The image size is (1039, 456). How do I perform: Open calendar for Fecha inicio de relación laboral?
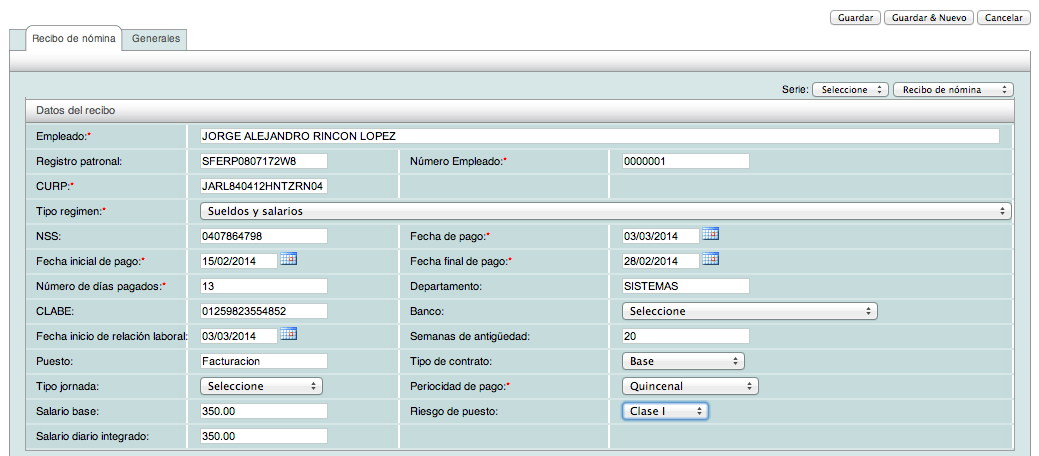pos(288,334)
